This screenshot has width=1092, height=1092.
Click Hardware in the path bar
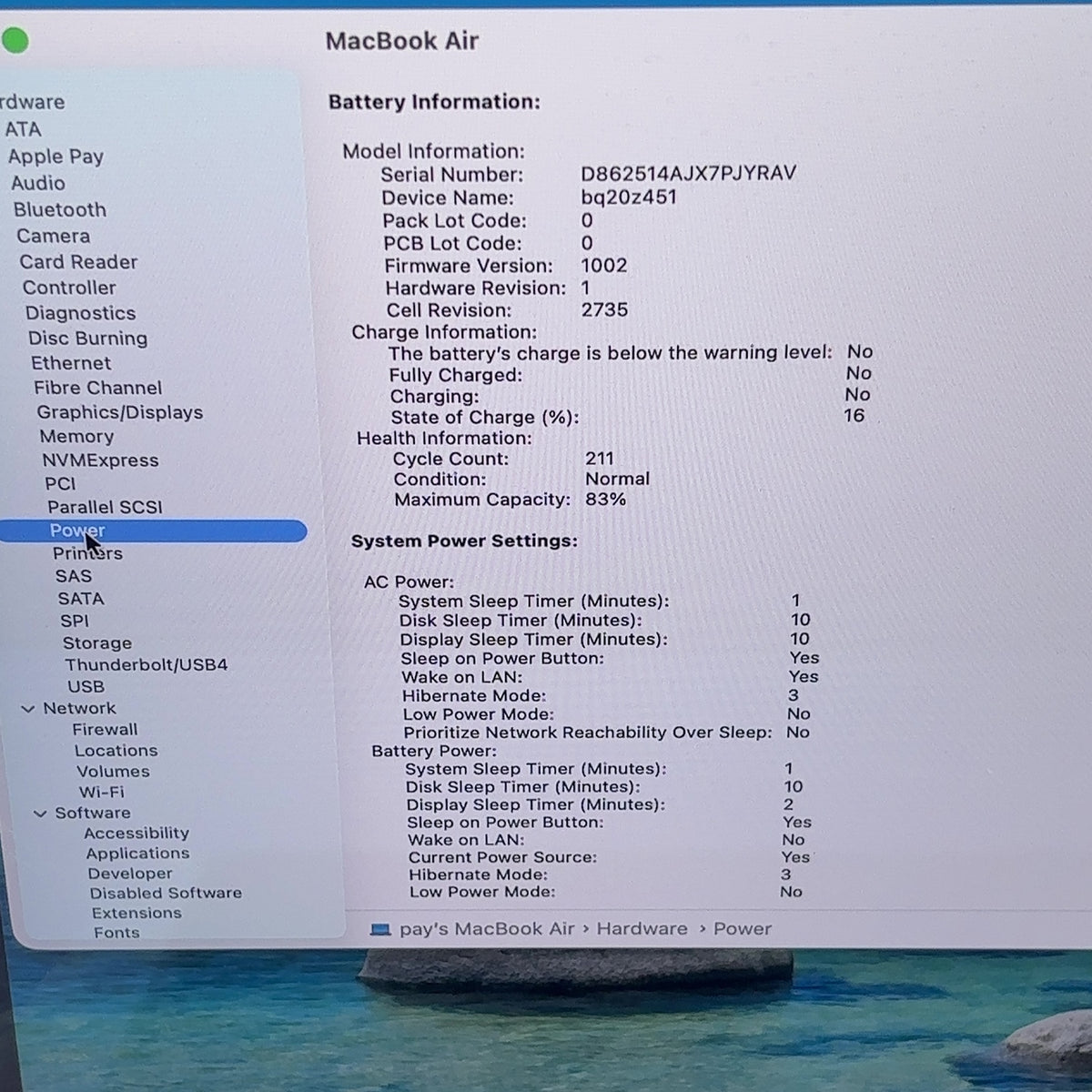click(x=642, y=929)
